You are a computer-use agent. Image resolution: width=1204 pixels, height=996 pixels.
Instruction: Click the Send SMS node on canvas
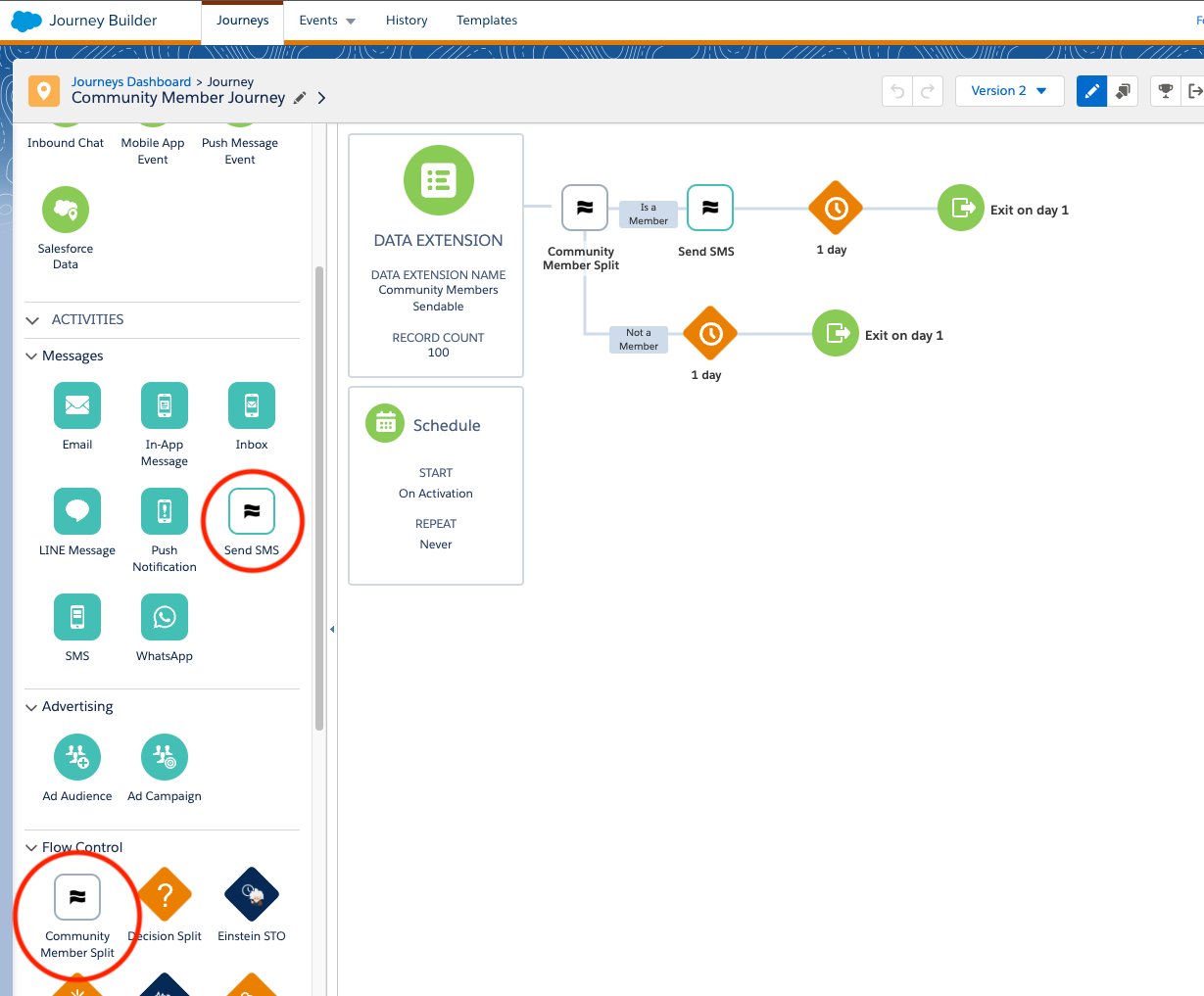(x=710, y=209)
